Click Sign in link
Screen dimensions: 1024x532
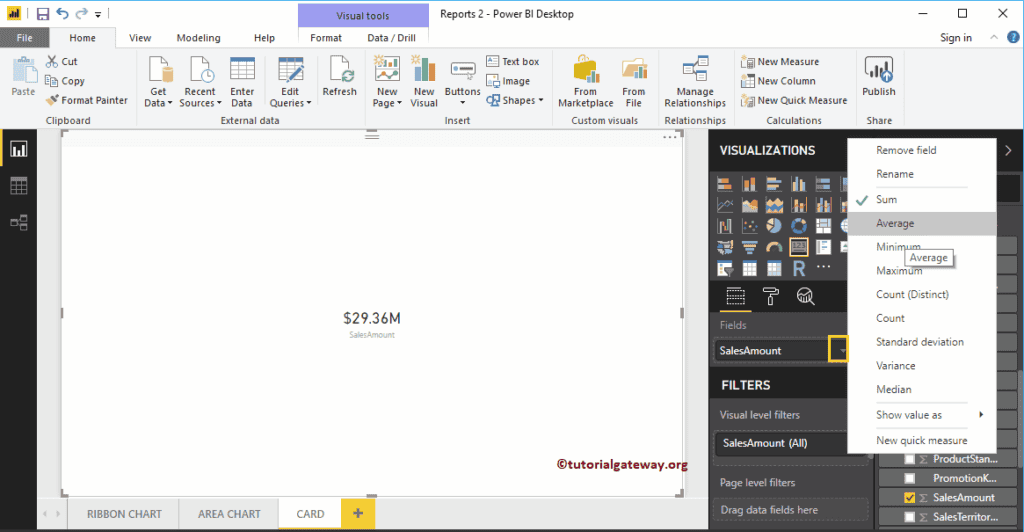tap(955, 38)
